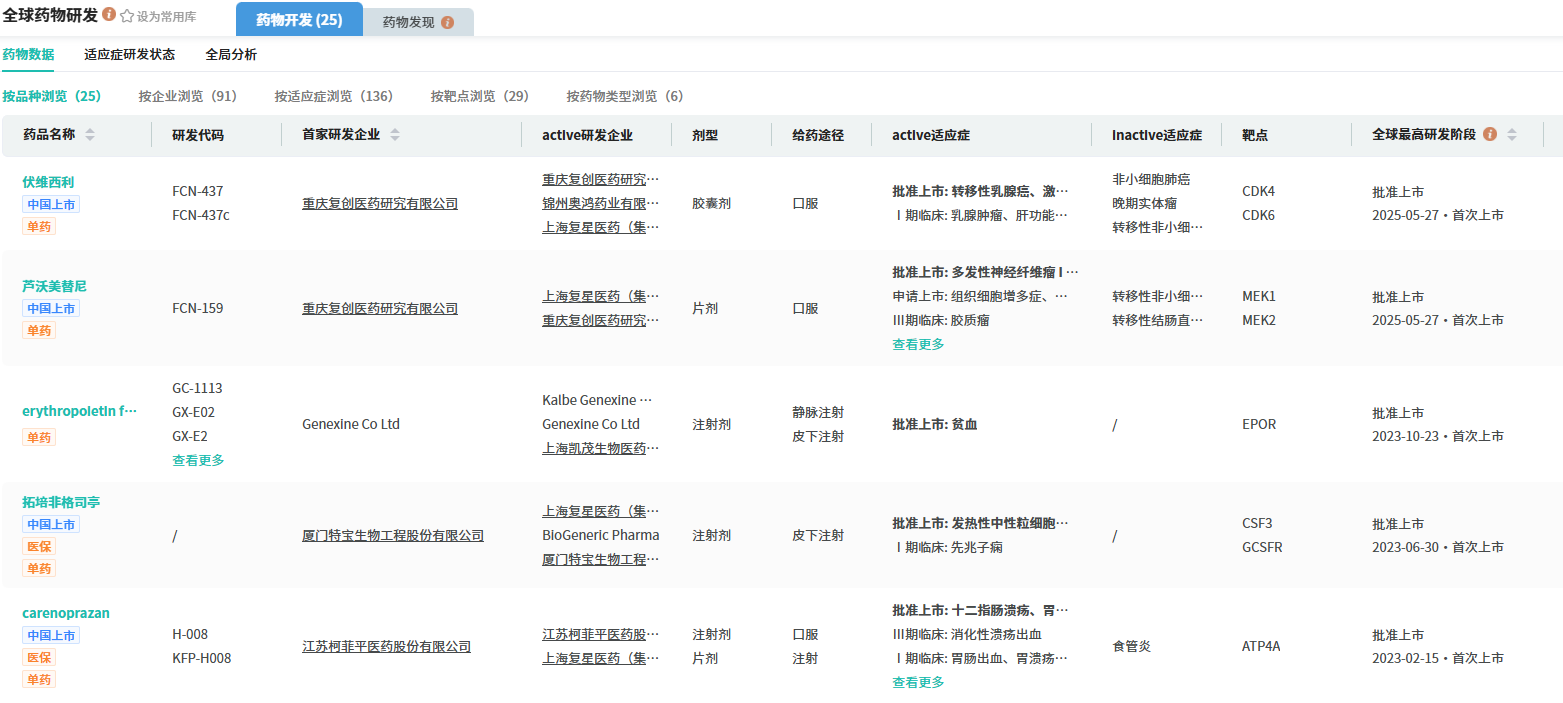Select 按靶点浏览 (29) view
Image resolution: width=1563 pixels, height=703 pixels.
(x=479, y=96)
